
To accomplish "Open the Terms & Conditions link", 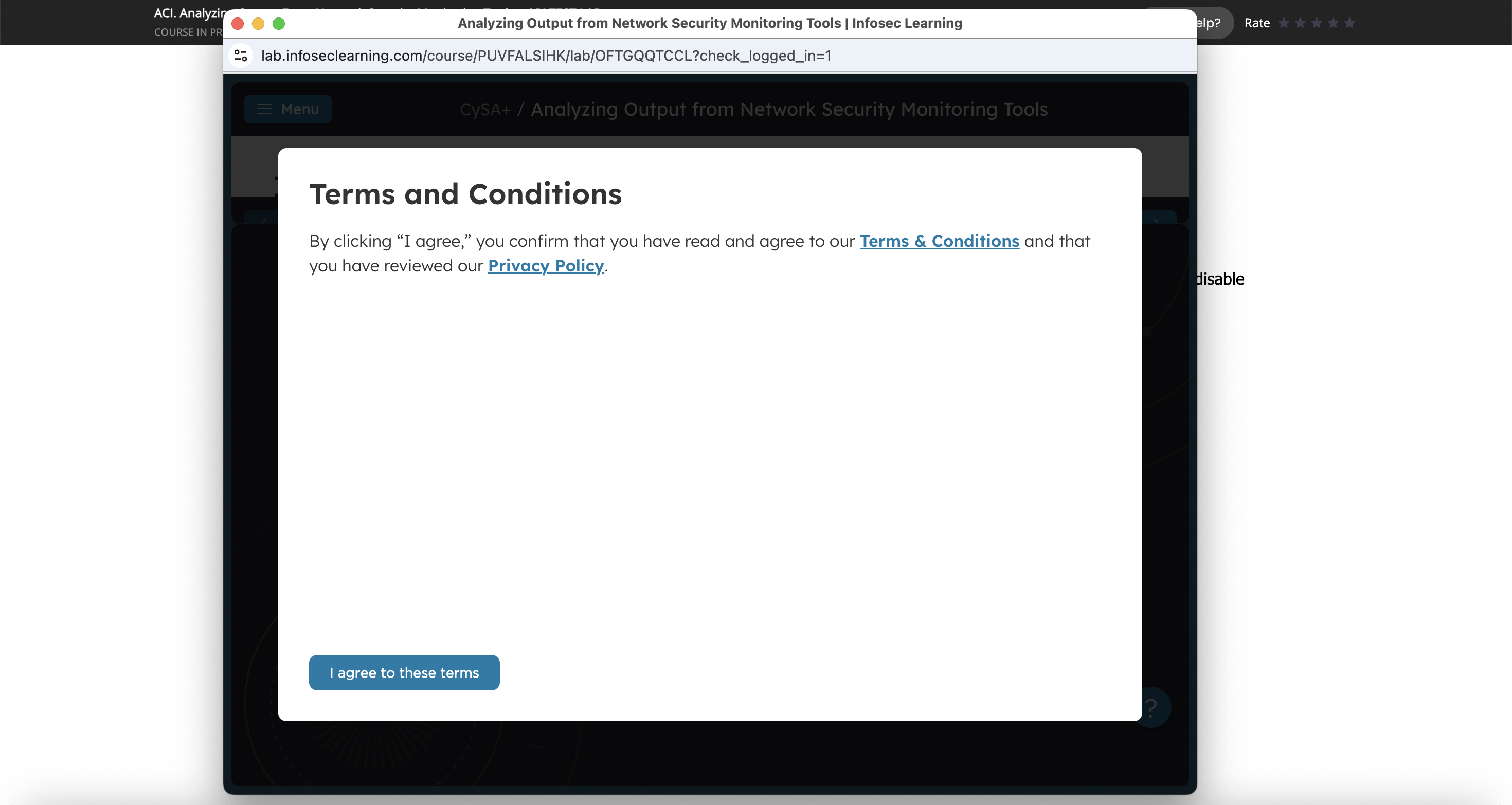I will coord(939,241).
